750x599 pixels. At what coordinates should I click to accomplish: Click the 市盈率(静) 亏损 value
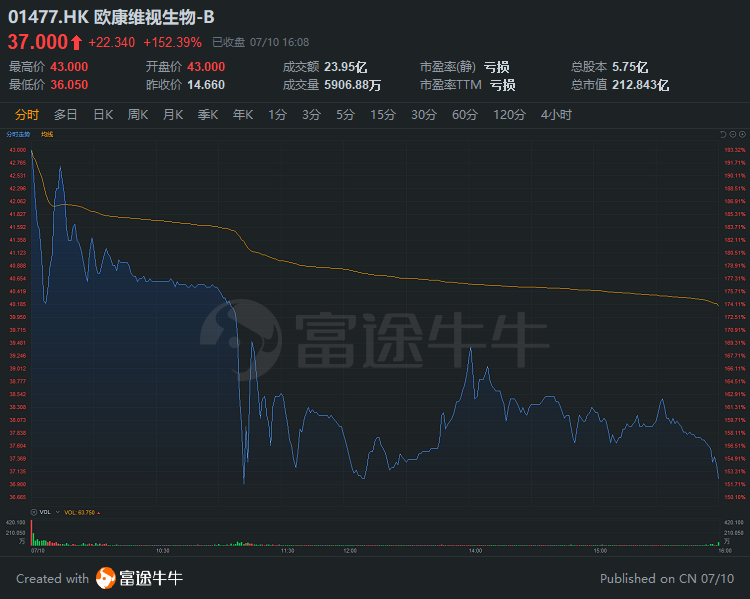496,67
